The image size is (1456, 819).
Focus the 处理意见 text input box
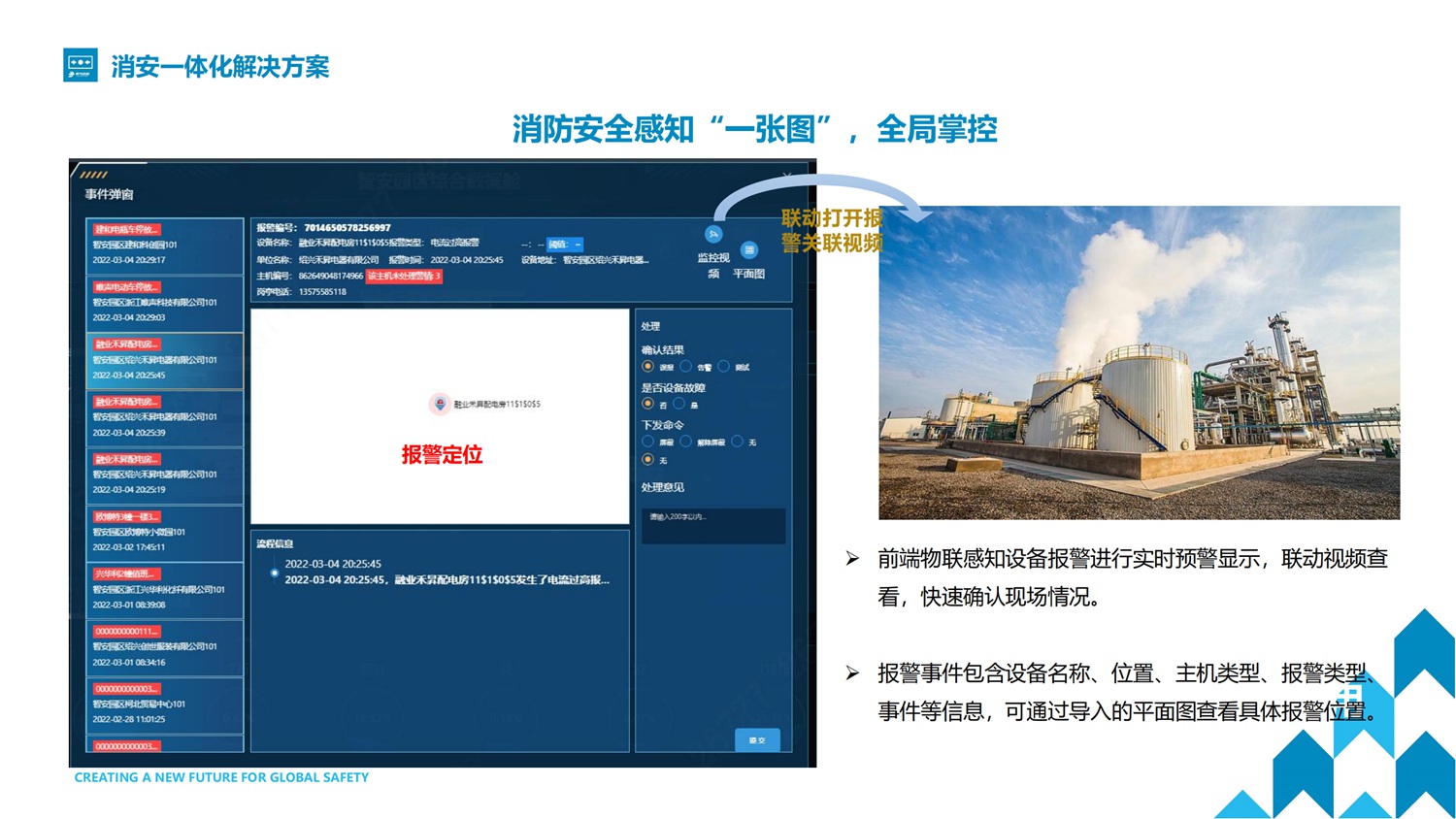[x=712, y=526]
